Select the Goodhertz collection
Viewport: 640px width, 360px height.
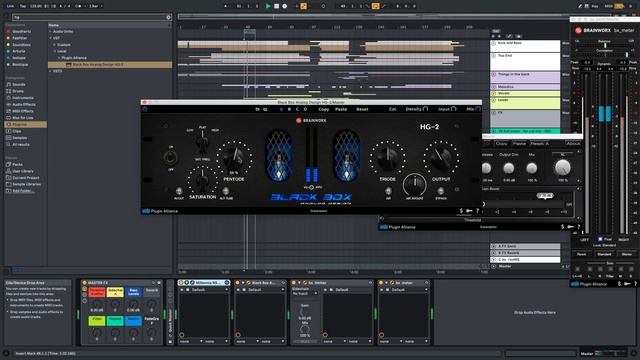pyautogui.click(x=21, y=31)
